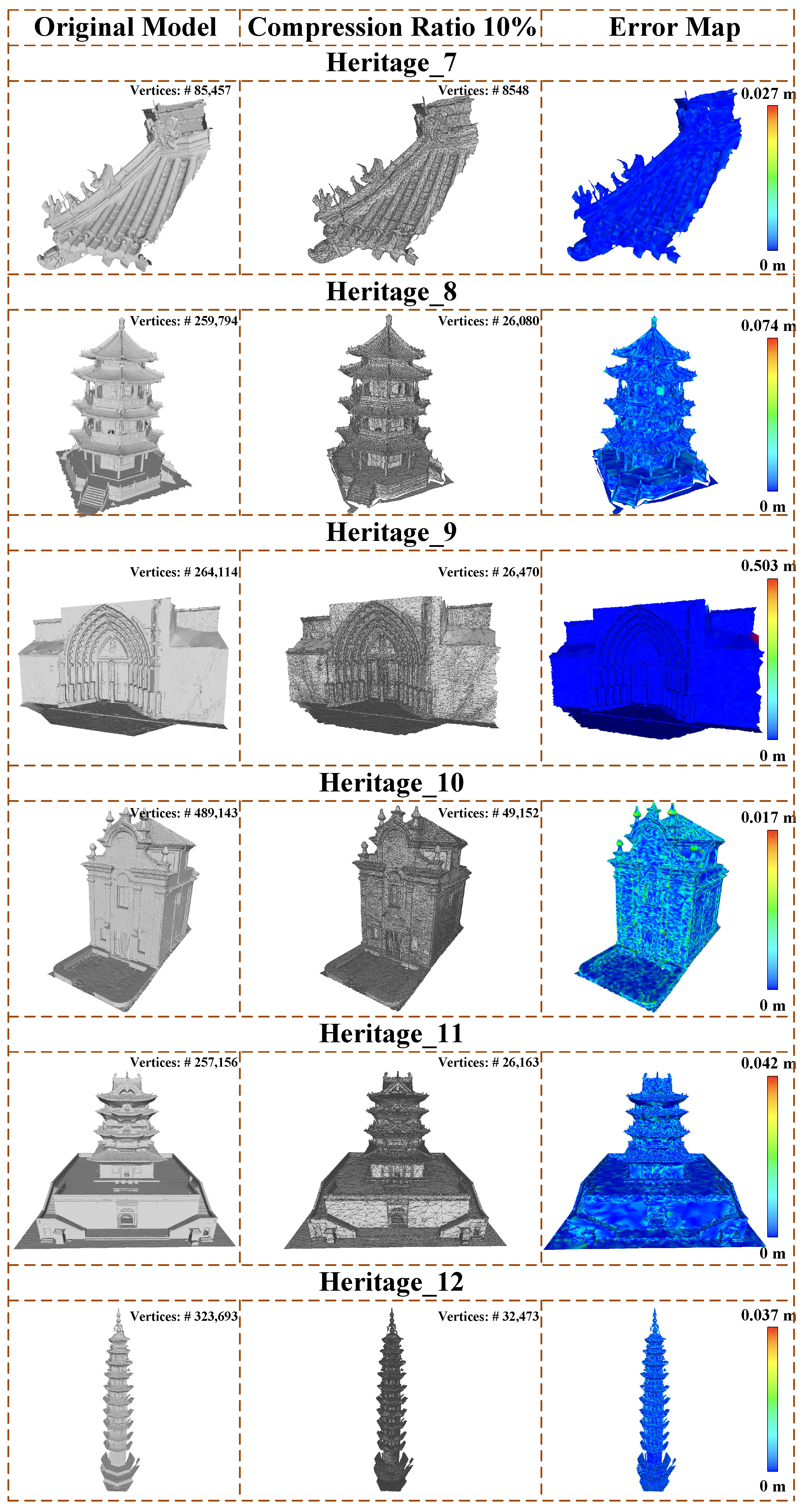The width and height of the screenshot is (803, 1512).
Task: Open the Heritage_11 compressed temple wireframe image
Action: pos(396,1161)
